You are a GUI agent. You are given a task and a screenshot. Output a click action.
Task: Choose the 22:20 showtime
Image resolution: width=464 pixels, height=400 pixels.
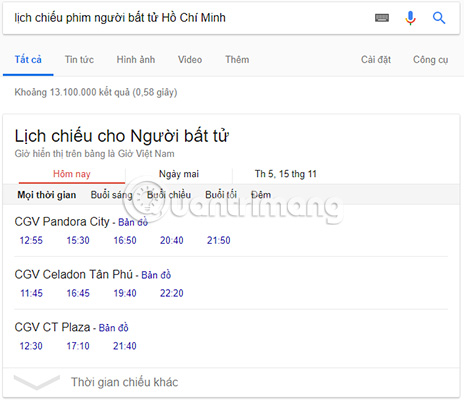(172, 293)
